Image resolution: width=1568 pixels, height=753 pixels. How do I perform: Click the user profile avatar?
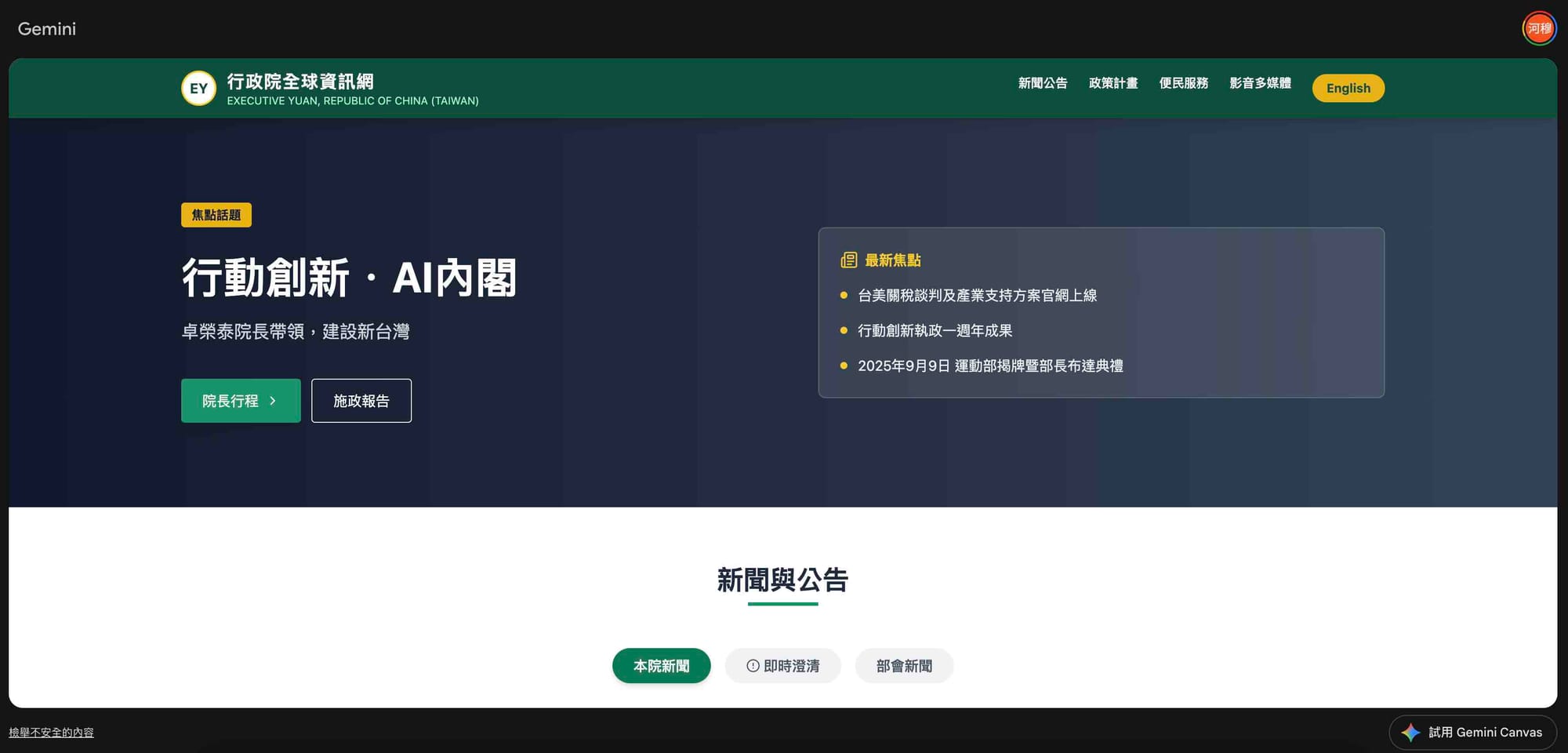1538,29
